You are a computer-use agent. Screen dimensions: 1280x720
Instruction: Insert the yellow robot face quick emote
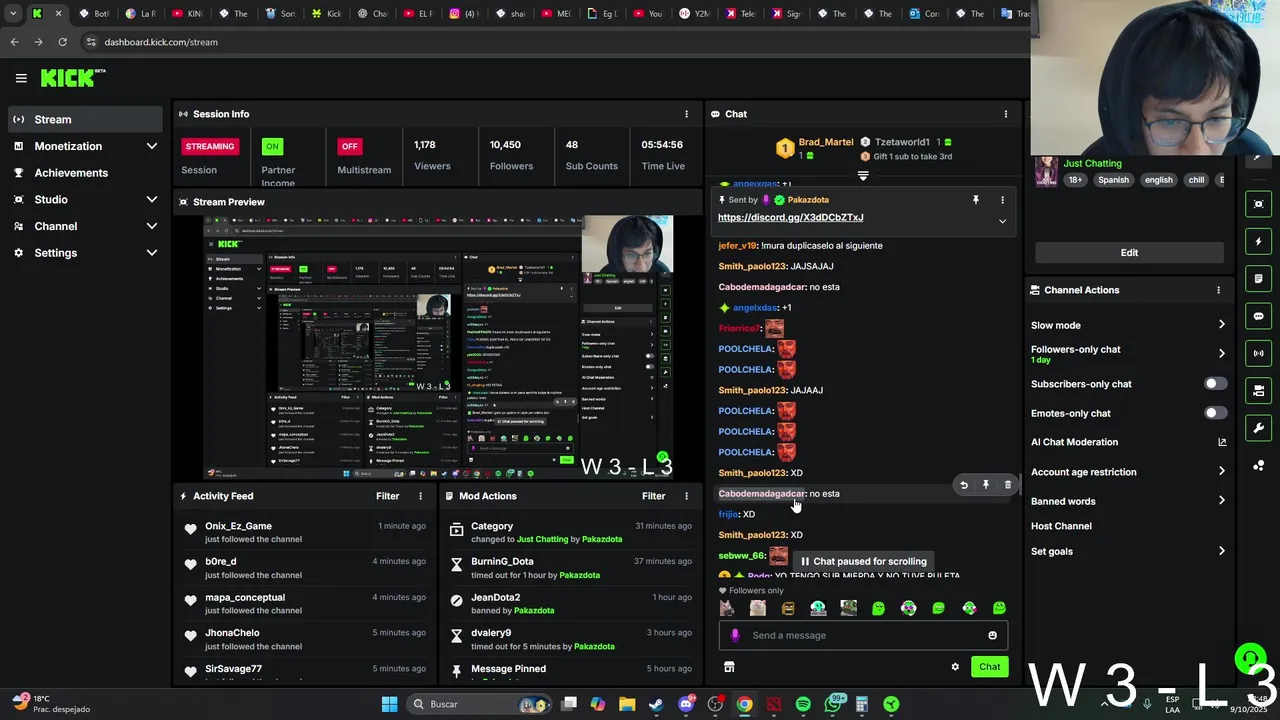point(788,608)
